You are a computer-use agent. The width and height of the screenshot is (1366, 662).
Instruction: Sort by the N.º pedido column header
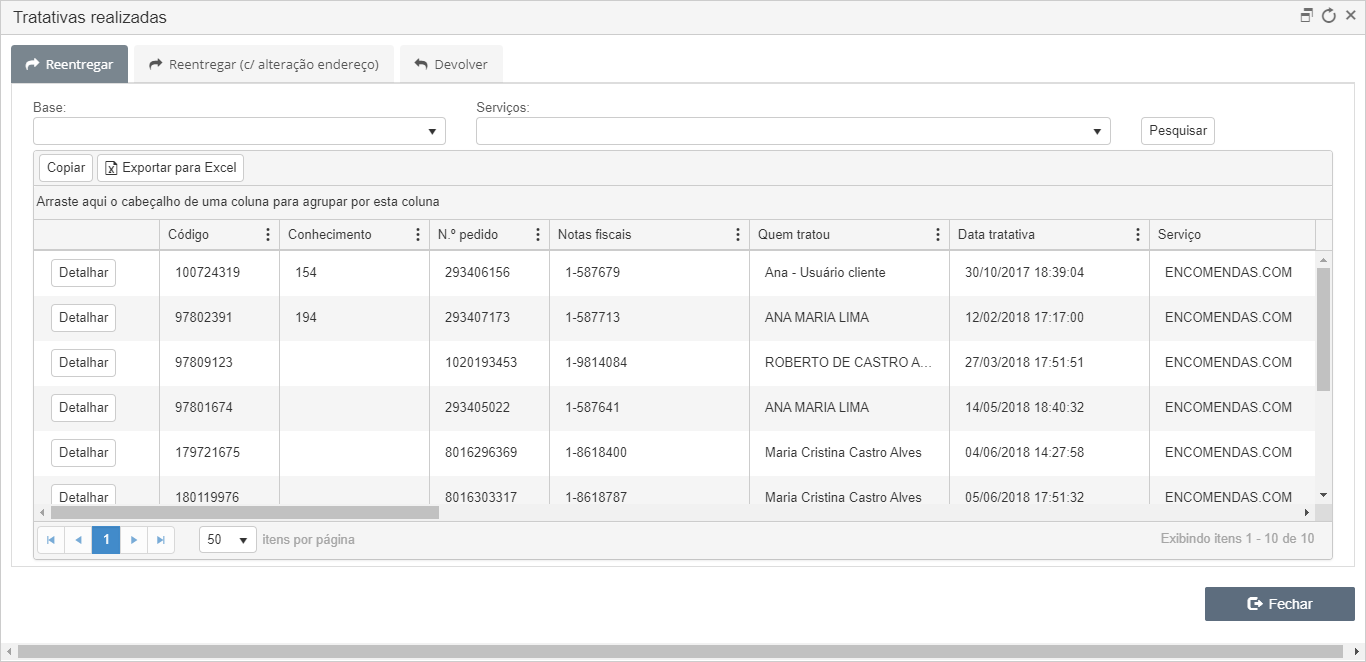(468, 235)
